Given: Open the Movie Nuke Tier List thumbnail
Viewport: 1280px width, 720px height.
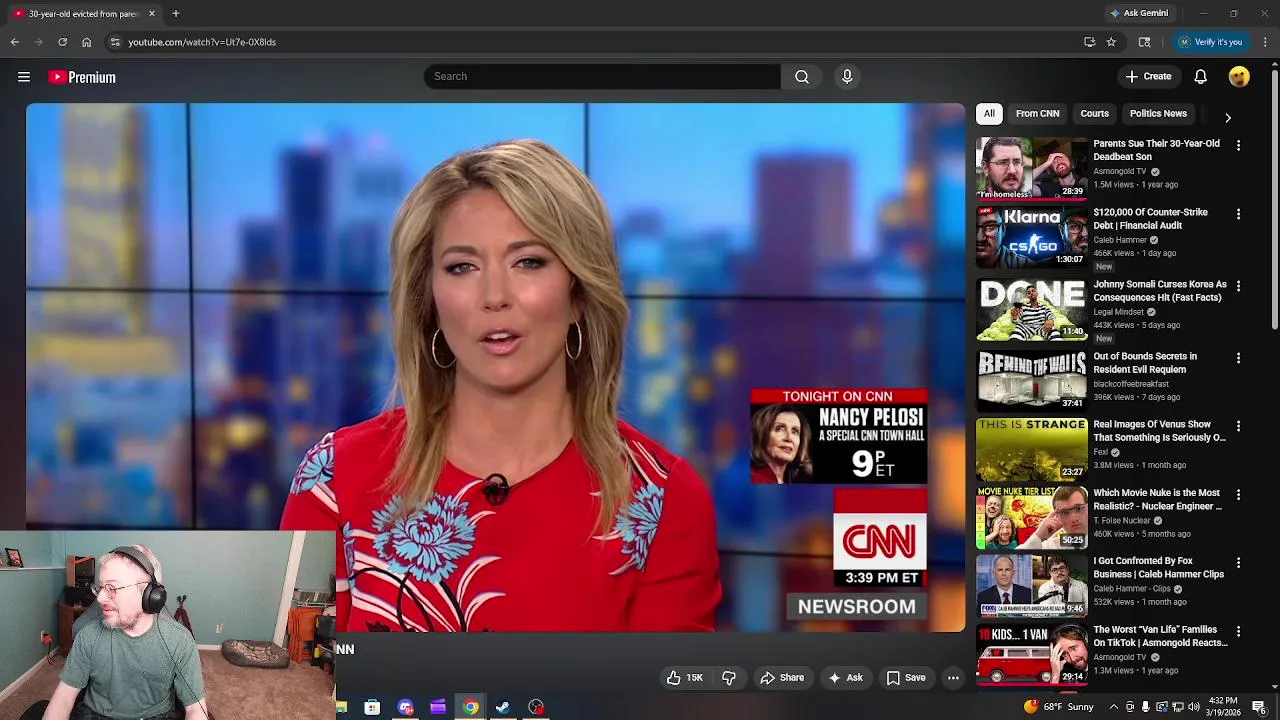Looking at the screenshot, I should 1031,518.
